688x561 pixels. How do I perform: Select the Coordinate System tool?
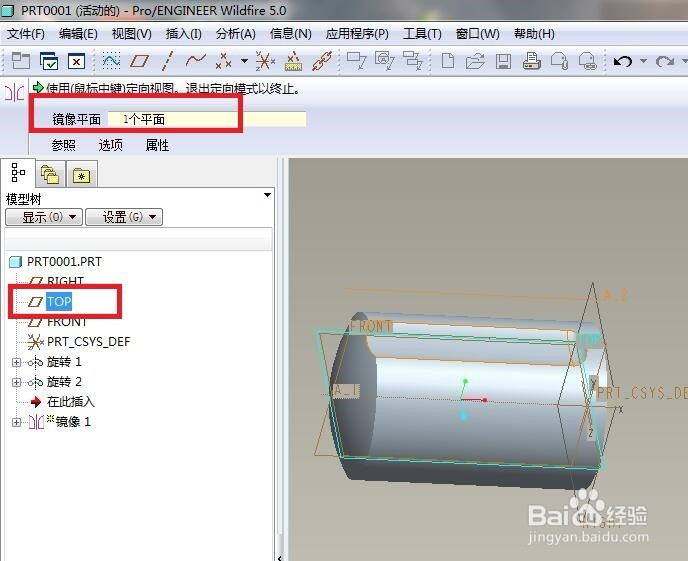click(265, 61)
